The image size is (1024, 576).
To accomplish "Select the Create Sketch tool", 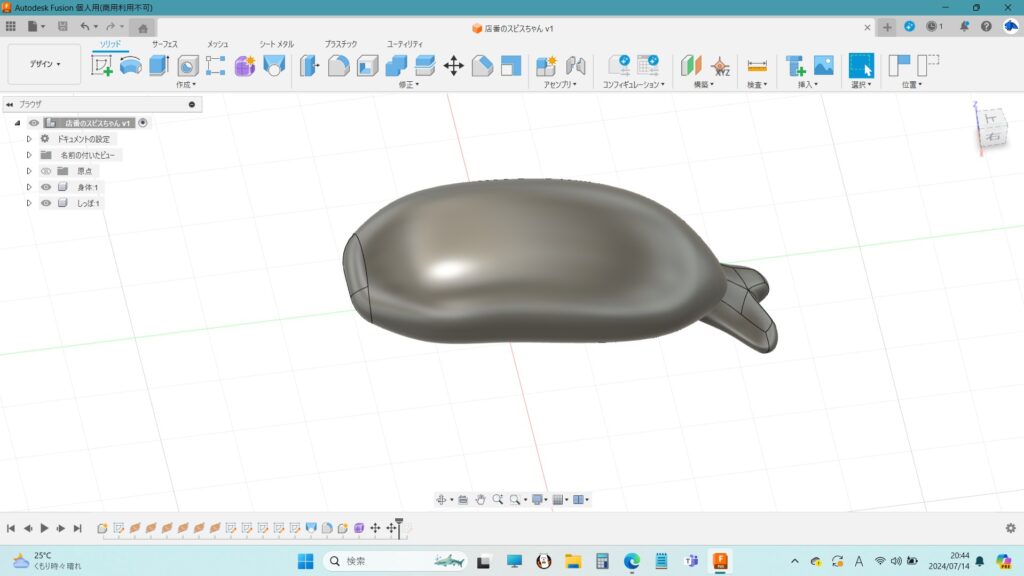I will (x=102, y=66).
